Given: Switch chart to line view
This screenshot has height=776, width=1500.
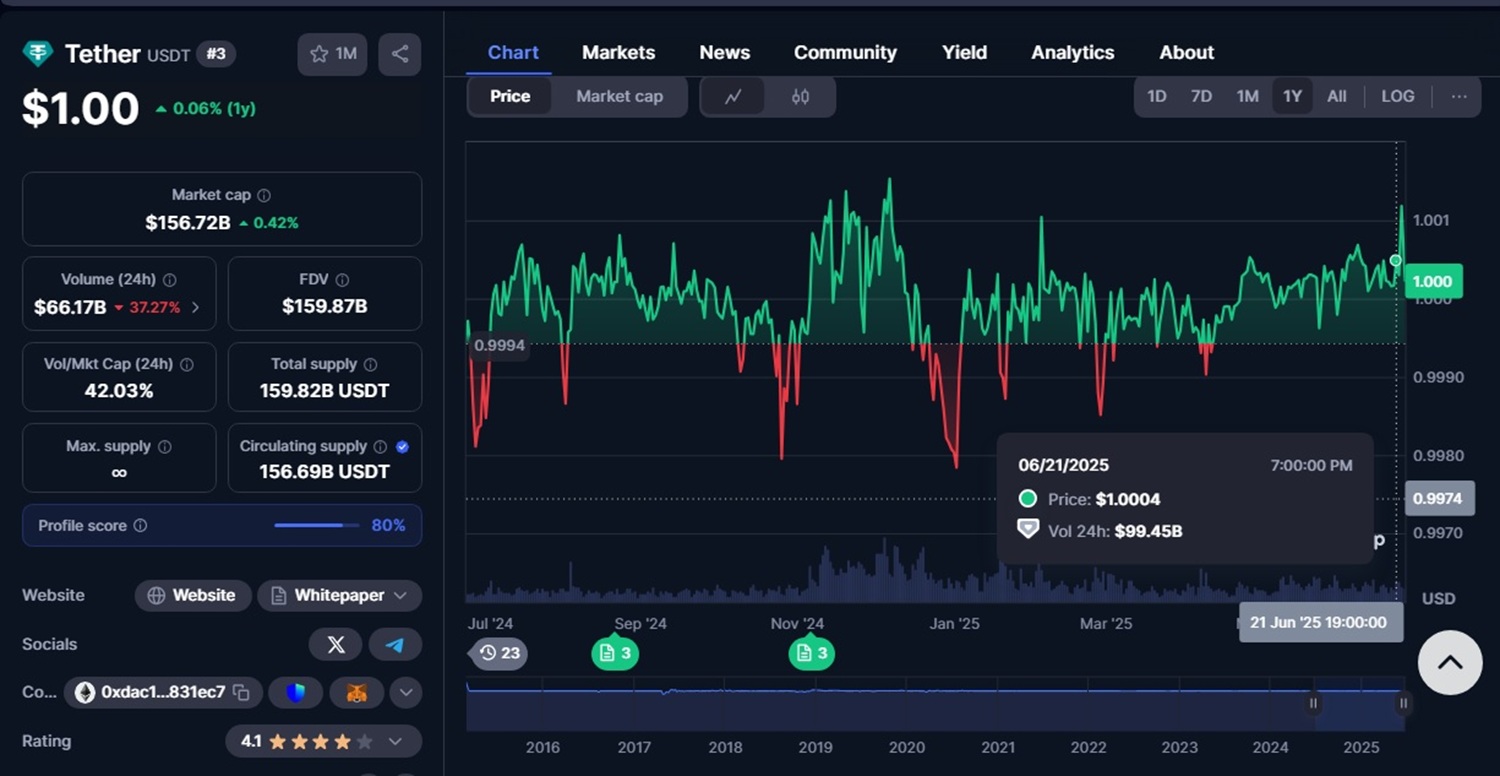Looking at the screenshot, I should point(733,97).
